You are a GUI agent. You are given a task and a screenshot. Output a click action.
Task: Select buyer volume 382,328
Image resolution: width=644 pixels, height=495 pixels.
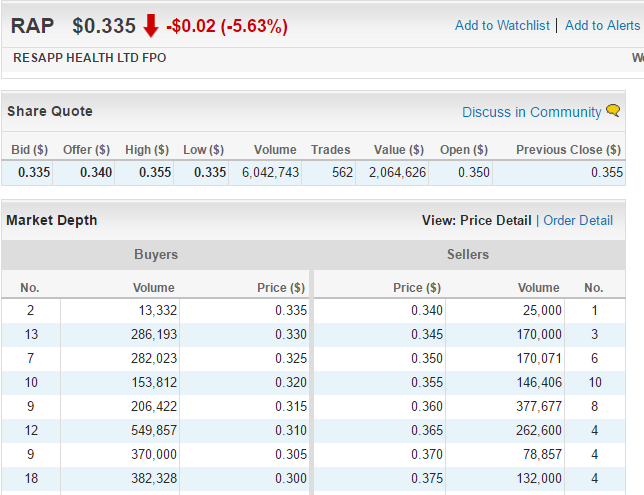tap(154, 479)
